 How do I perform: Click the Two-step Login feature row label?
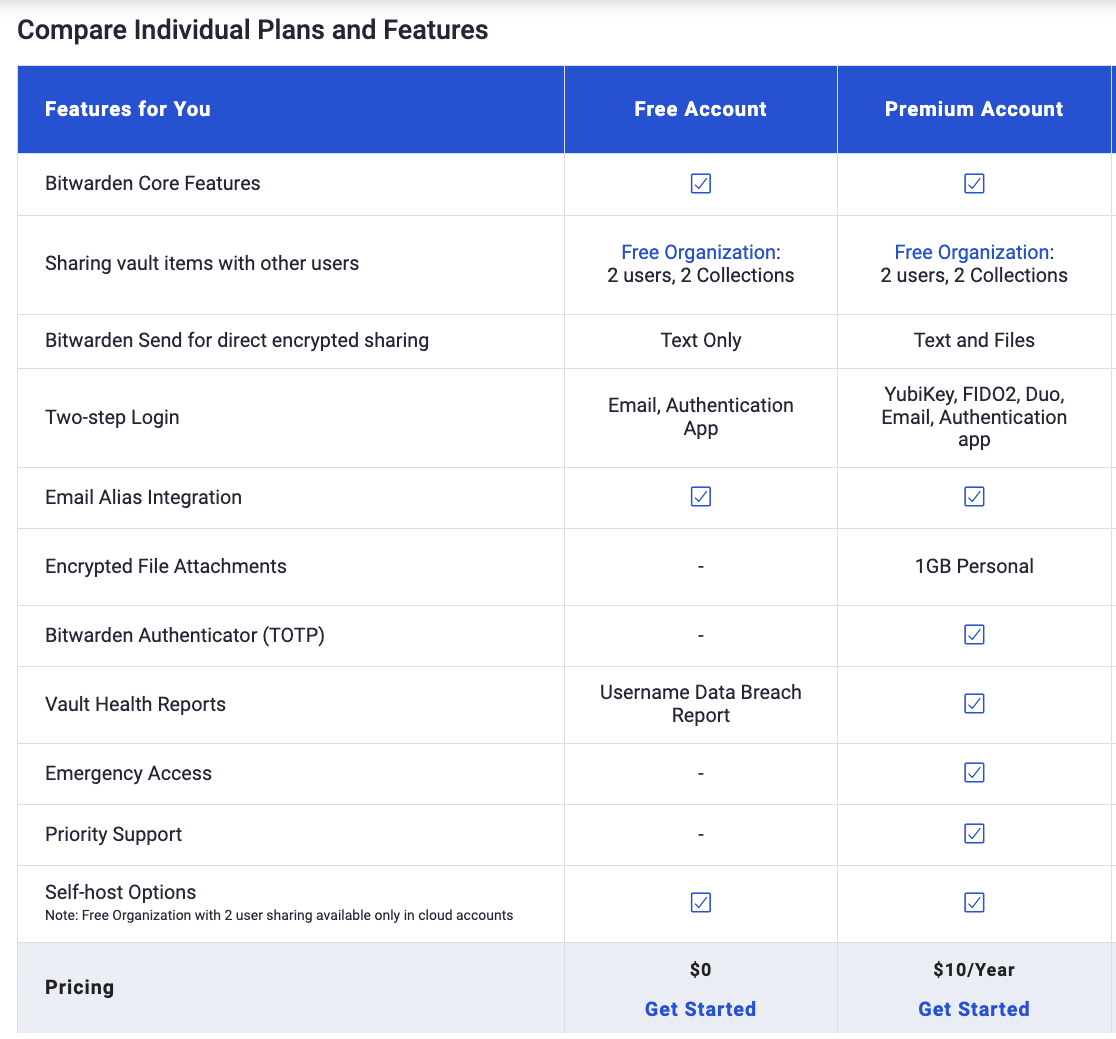112,418
